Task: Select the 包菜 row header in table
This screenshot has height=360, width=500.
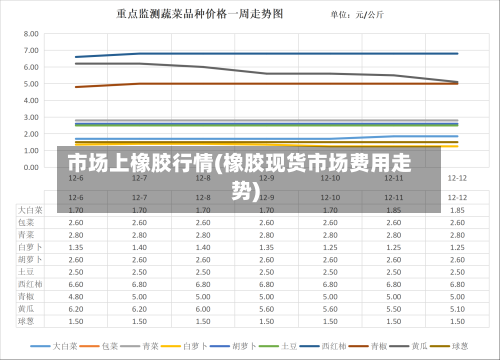Action: tap(26, 223)
